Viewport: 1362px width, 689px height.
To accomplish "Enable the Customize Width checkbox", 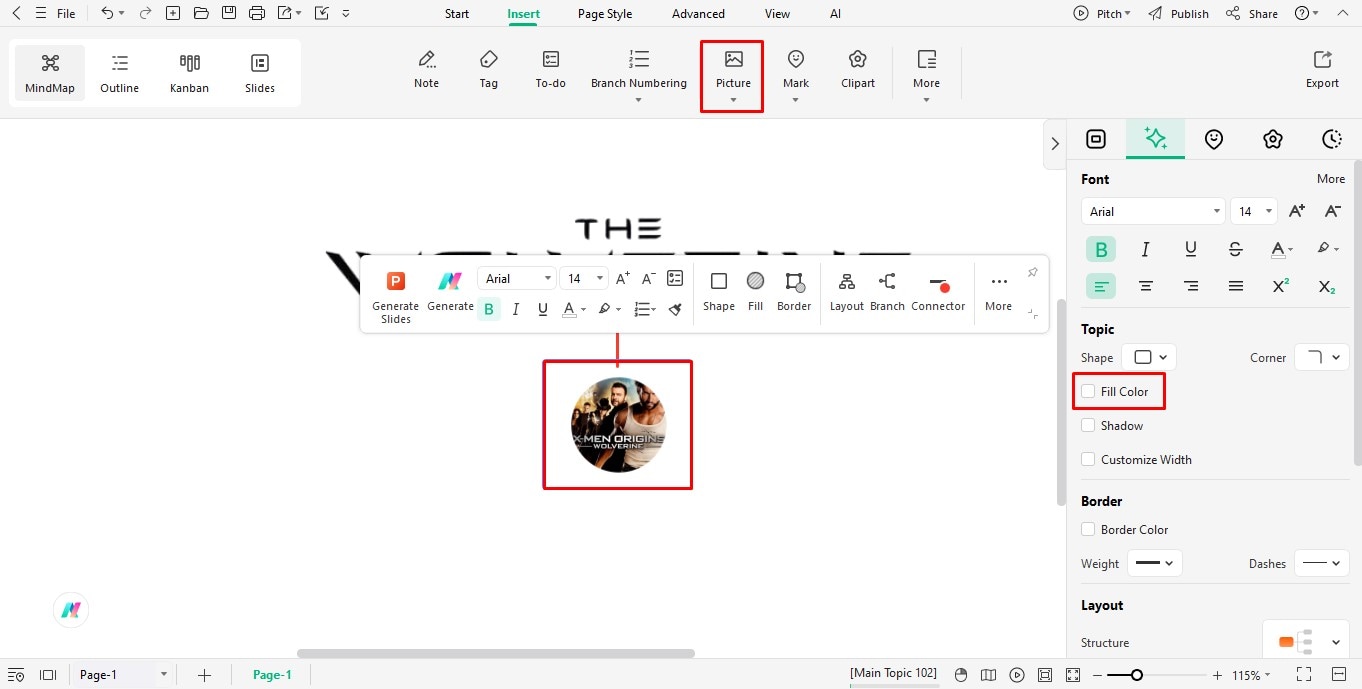I will (1088, 459).
